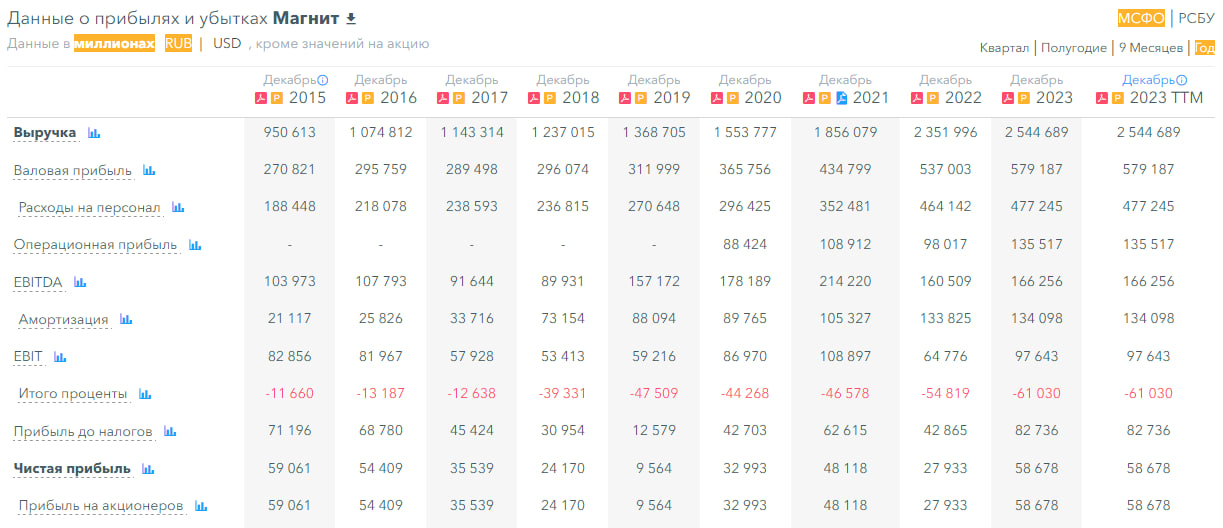Download the Магнит income statement data
Image resolution: width=1223 pixels, height=528 pixels.
point(350,19)
